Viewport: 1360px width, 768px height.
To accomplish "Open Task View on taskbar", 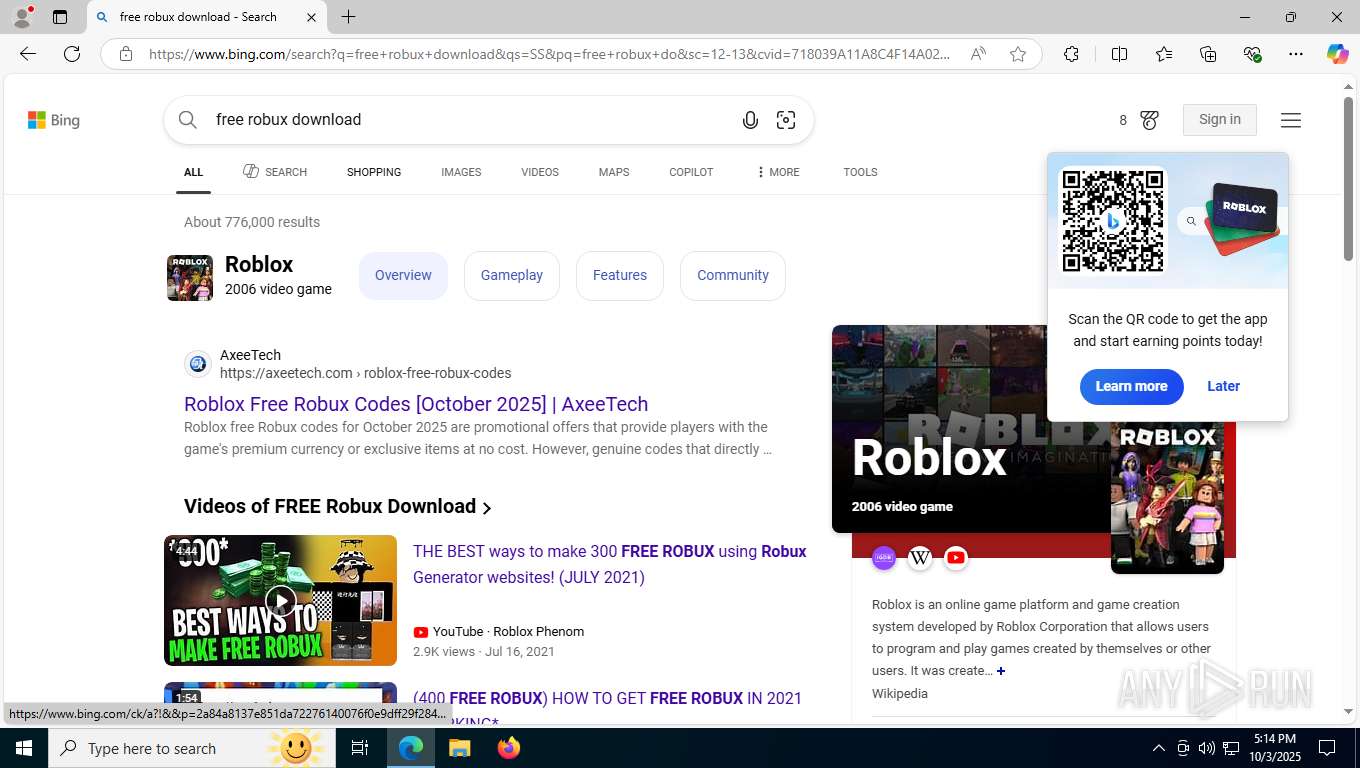I will point(360,748).
